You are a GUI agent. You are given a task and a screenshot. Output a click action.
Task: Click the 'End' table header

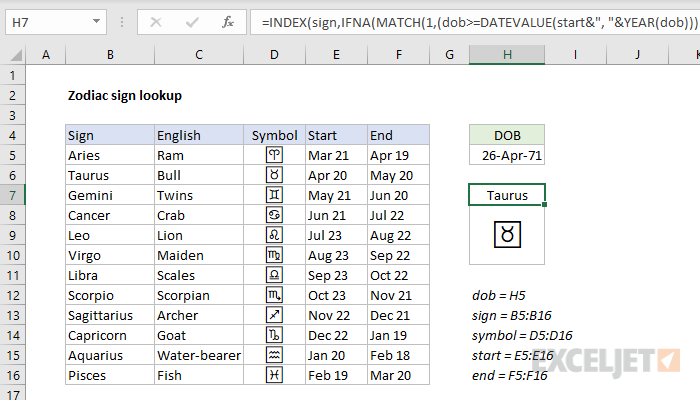(x=398, y=135)
